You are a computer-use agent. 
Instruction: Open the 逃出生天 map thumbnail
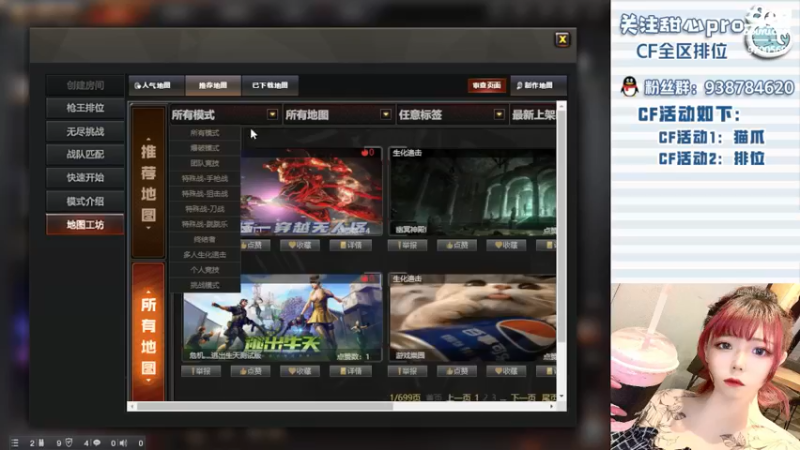(282, 317)
